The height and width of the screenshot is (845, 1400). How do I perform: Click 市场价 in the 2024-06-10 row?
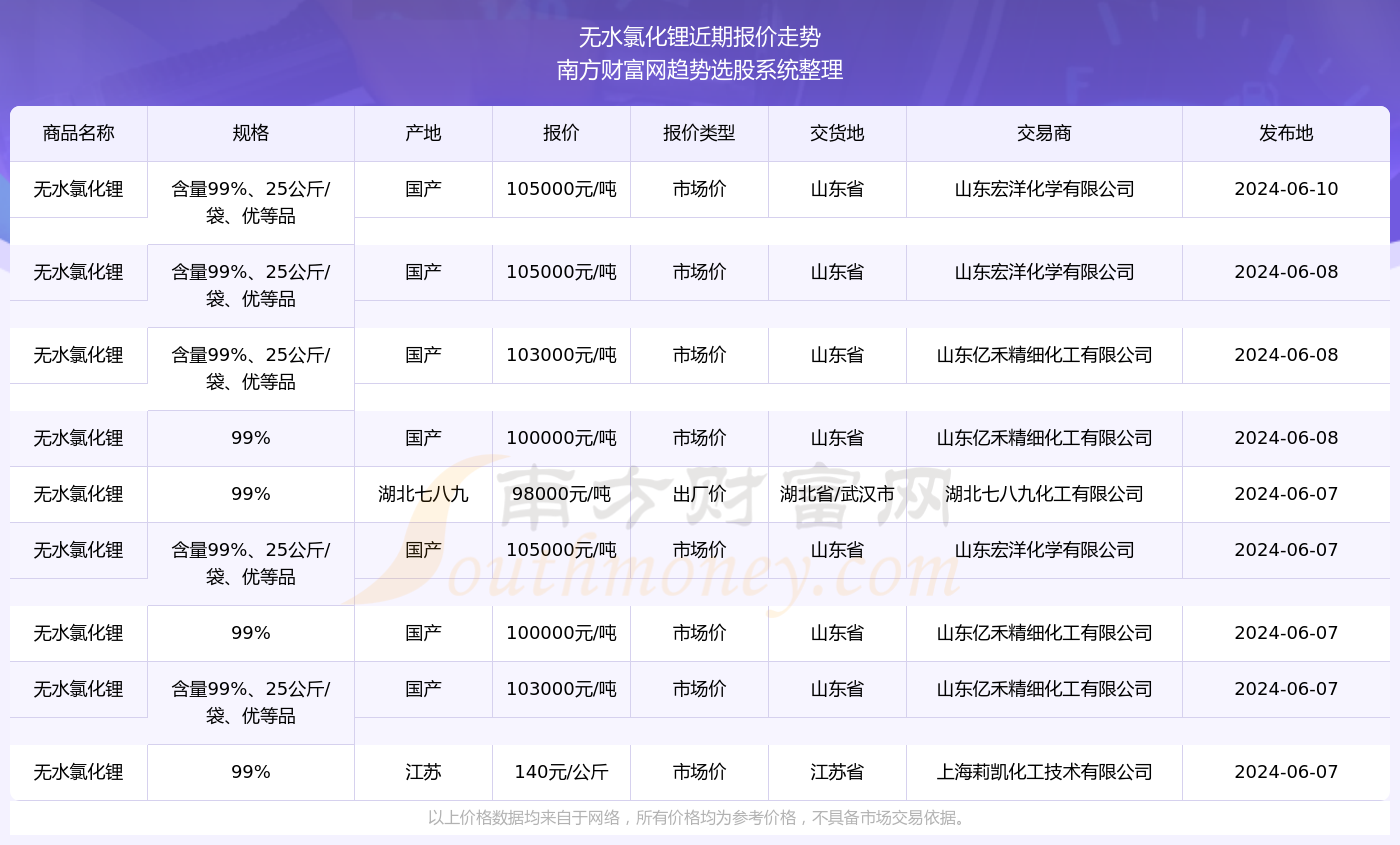click(x=699, y=189)
